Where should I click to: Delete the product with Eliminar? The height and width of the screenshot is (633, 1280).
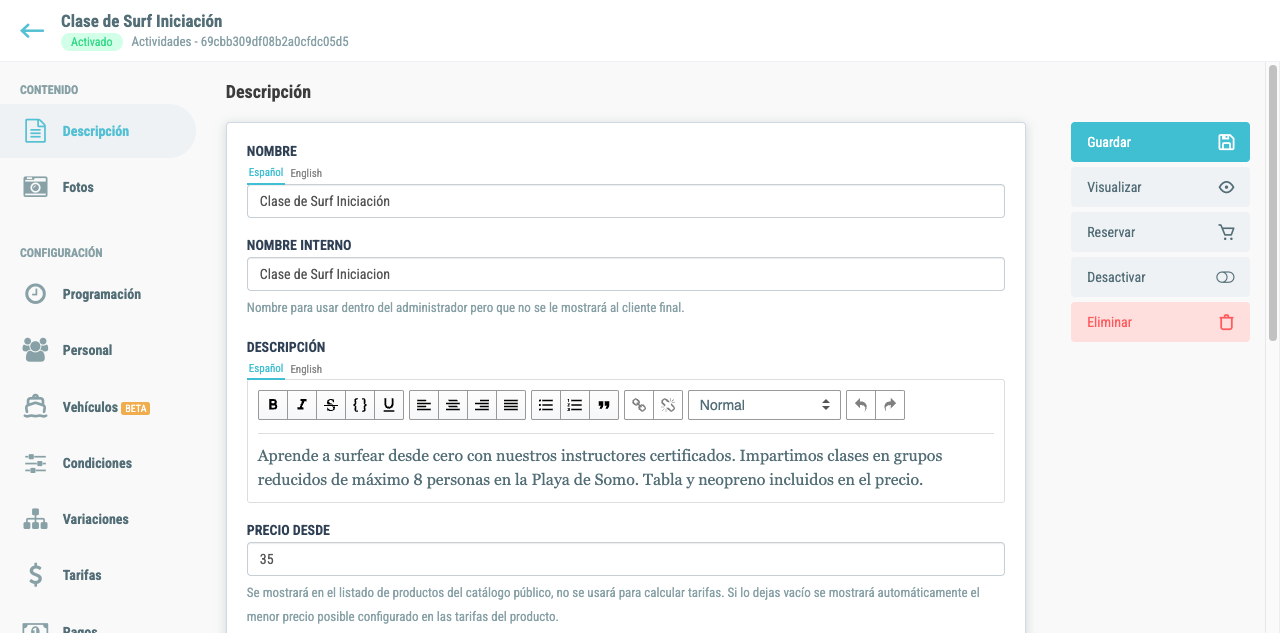pos(1160,322)
